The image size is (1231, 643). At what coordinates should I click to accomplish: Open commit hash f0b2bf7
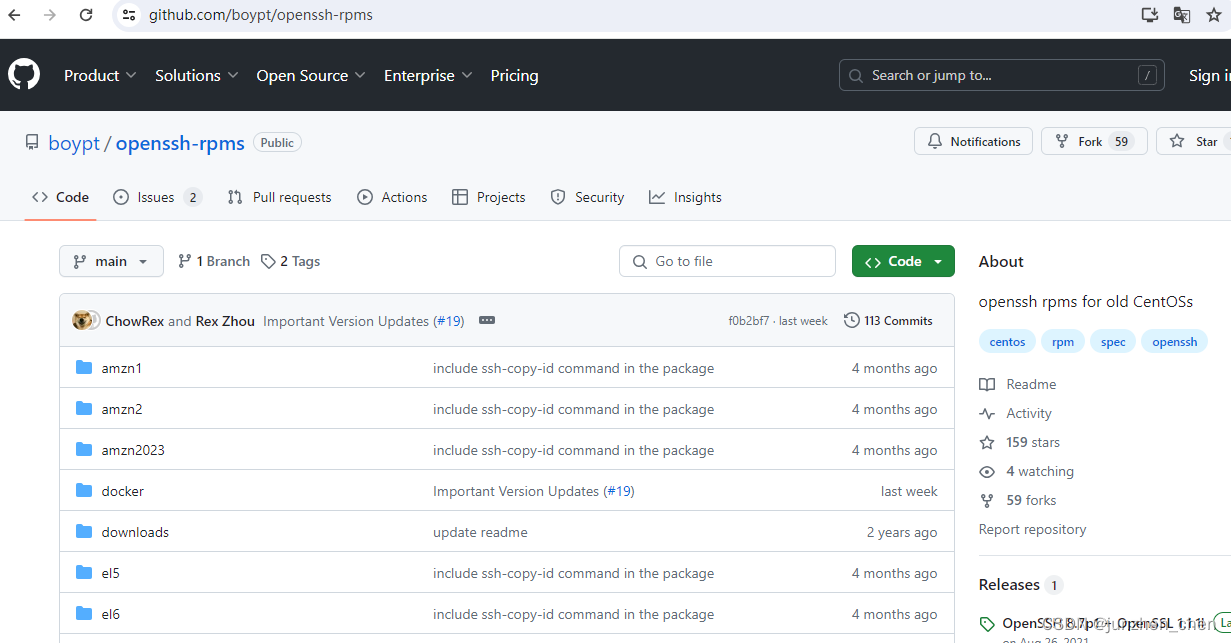coord(749,321)
